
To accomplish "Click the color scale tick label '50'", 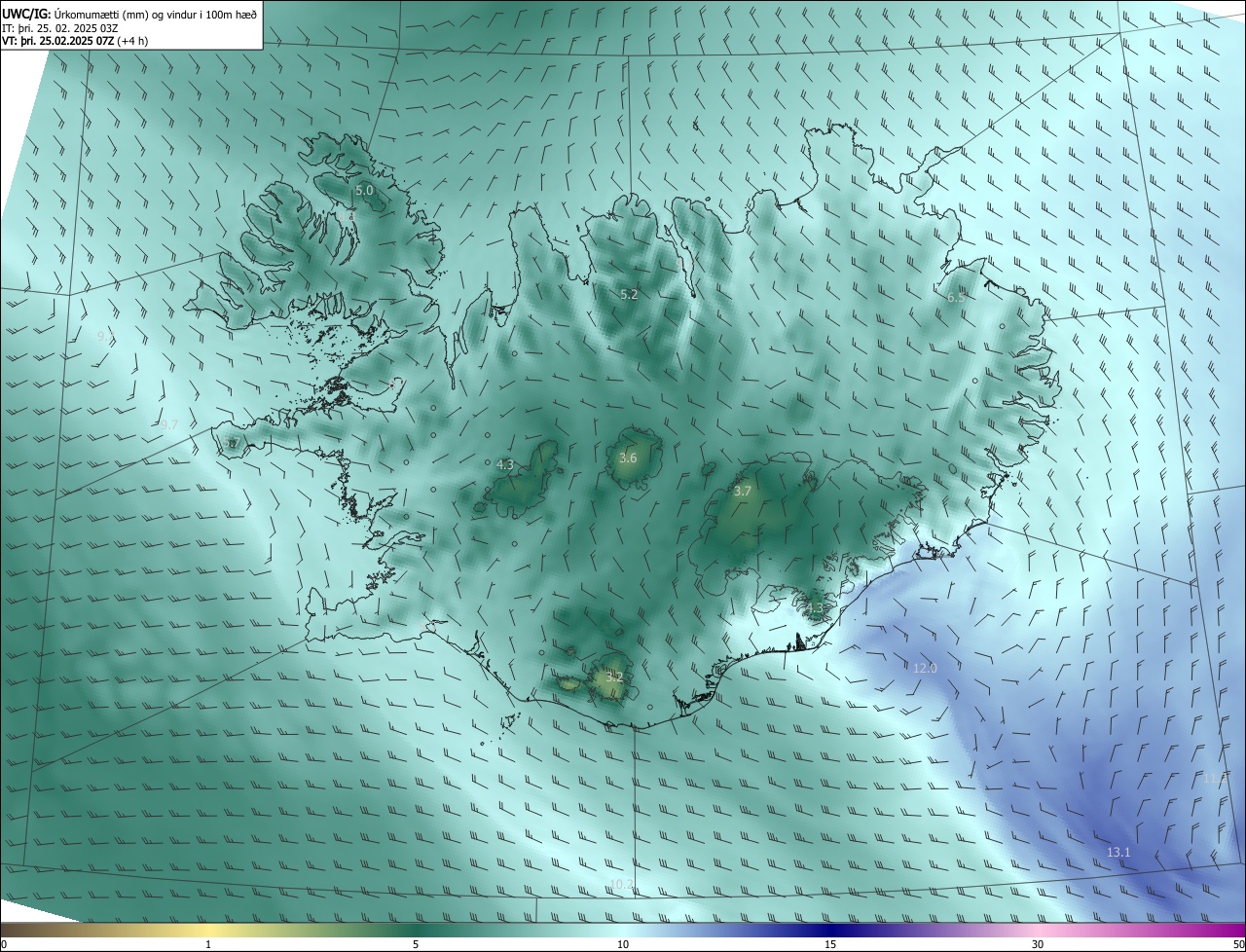I will pos(1238,944).
